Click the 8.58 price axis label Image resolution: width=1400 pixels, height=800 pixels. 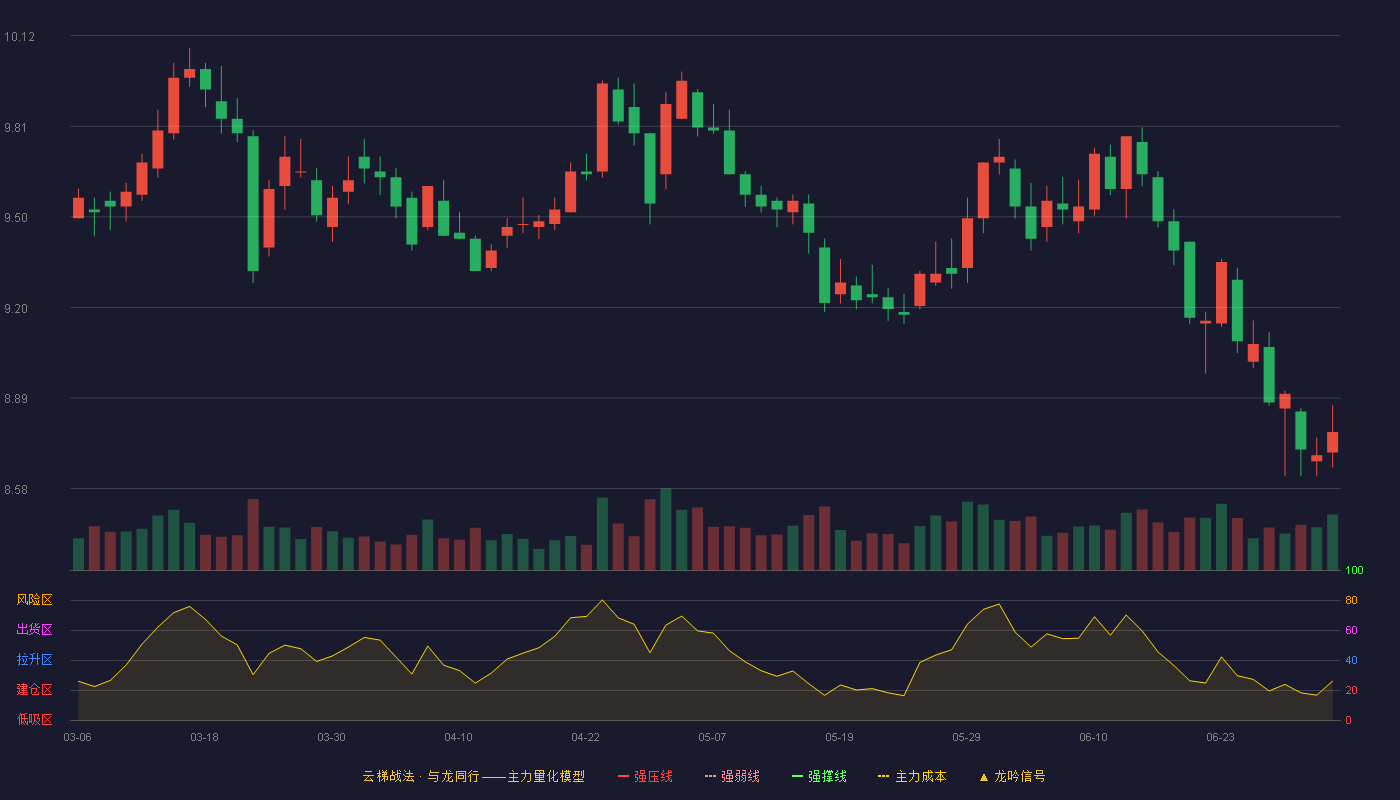16,490
